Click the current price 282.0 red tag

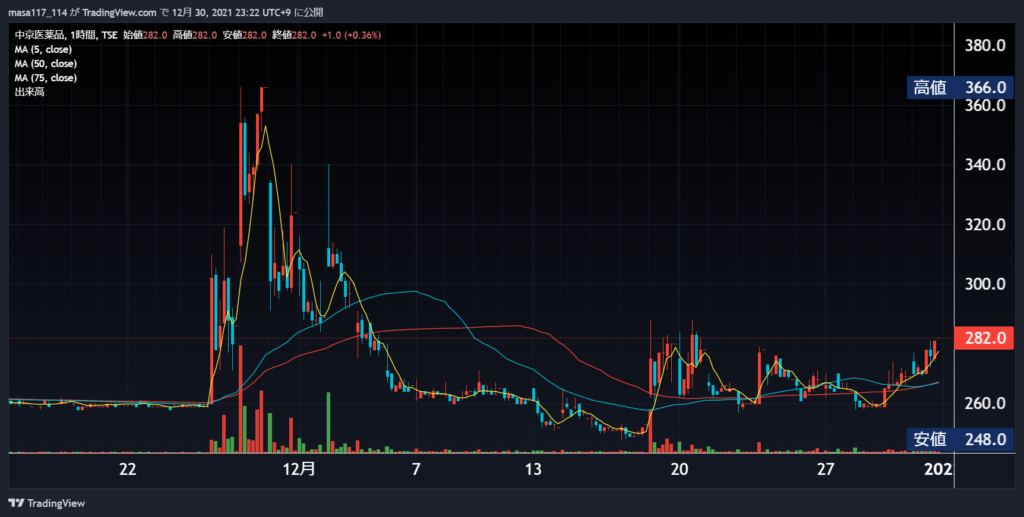point(984,338)
